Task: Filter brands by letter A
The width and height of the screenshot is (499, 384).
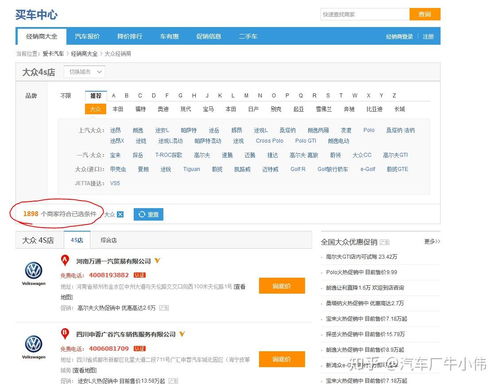Action: point(113,96)
